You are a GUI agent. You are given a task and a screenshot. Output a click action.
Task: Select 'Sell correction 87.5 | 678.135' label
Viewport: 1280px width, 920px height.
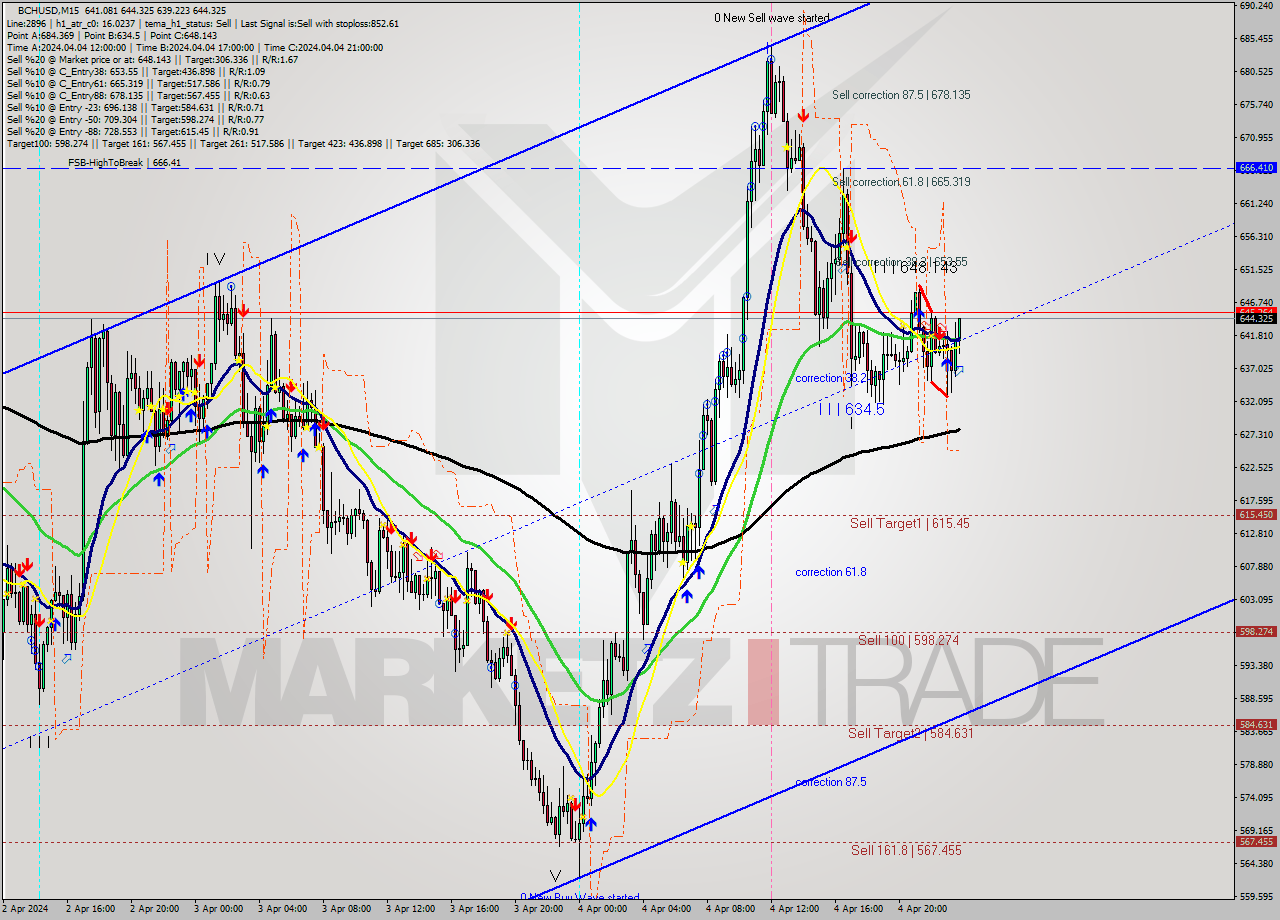[901, 95]
